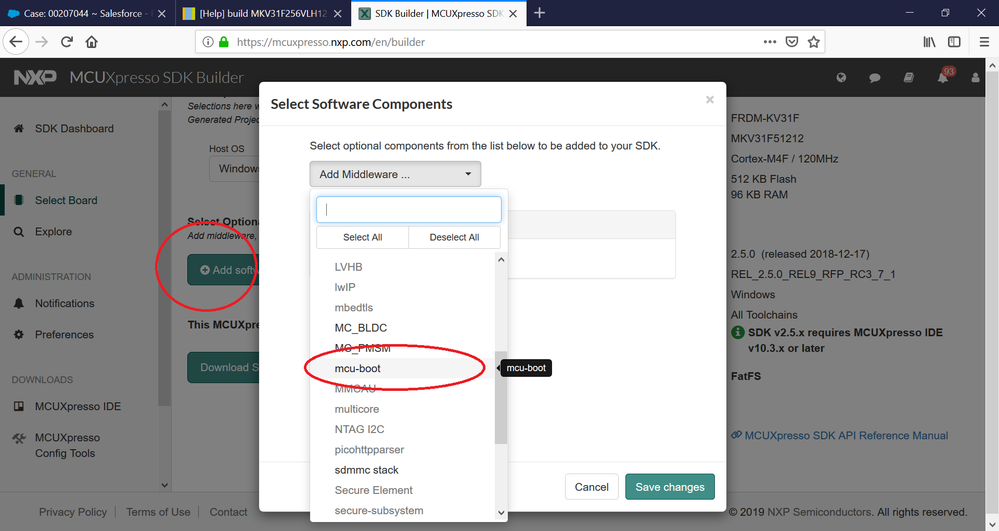Image resolution: width=999 pixels, height=531 pixels.
Task: Close the Select Software Components dialog
Action: [x=710, y=99]
